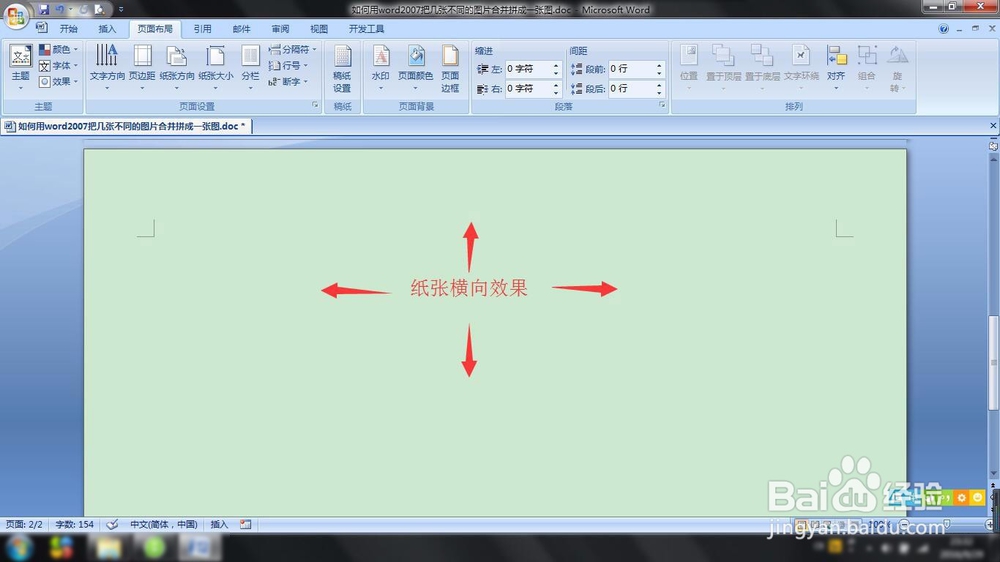The height and width of the screenshot is (562, 1000).
Task: Open the 纸张大小 paper size menu
Action: (x=216, y=66)
